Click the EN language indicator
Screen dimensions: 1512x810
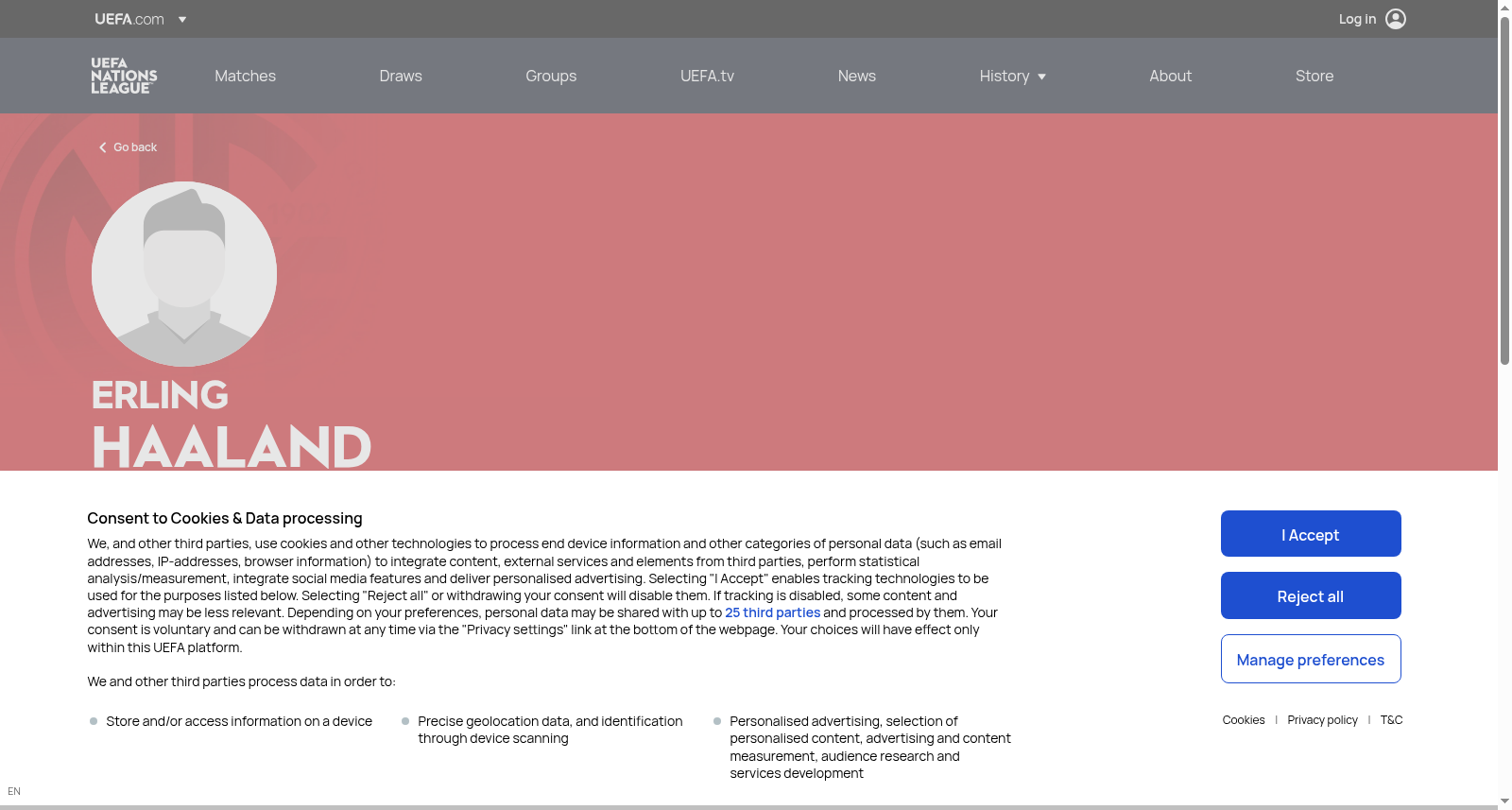point(14,792)
